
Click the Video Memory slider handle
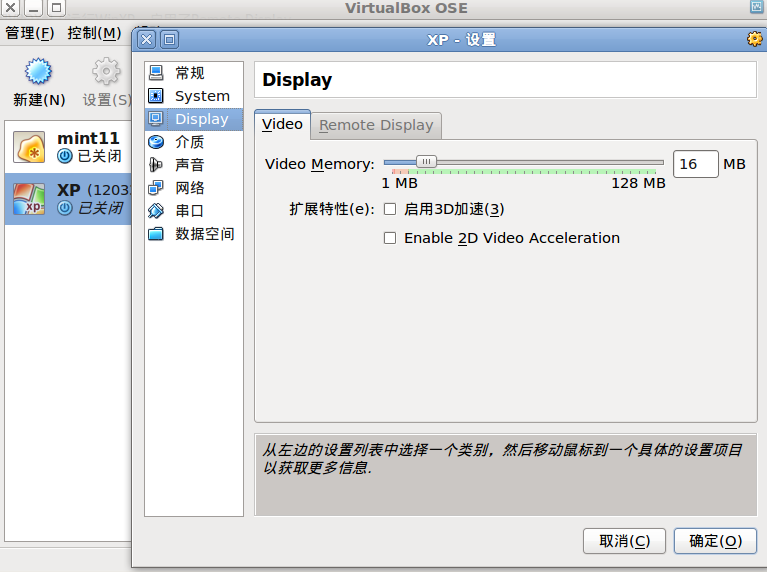point(426,161)
